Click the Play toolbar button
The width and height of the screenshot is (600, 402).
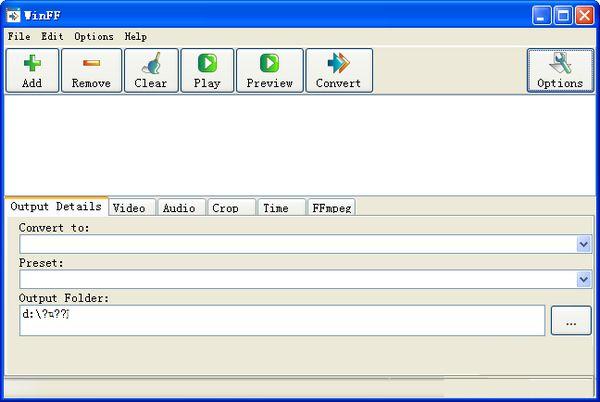coord(207,71)
